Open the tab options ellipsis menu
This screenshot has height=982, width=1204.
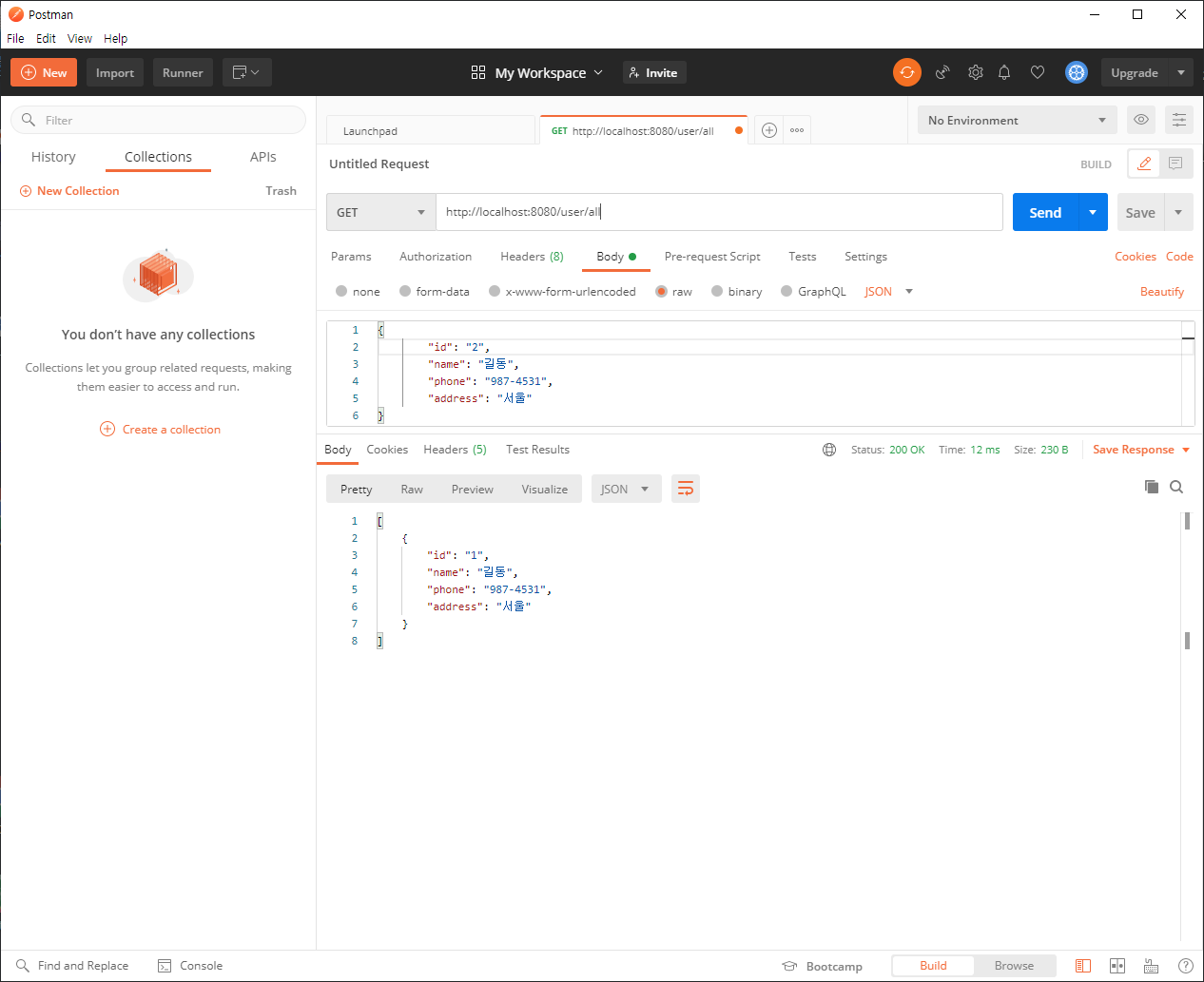tap(797, 130)
